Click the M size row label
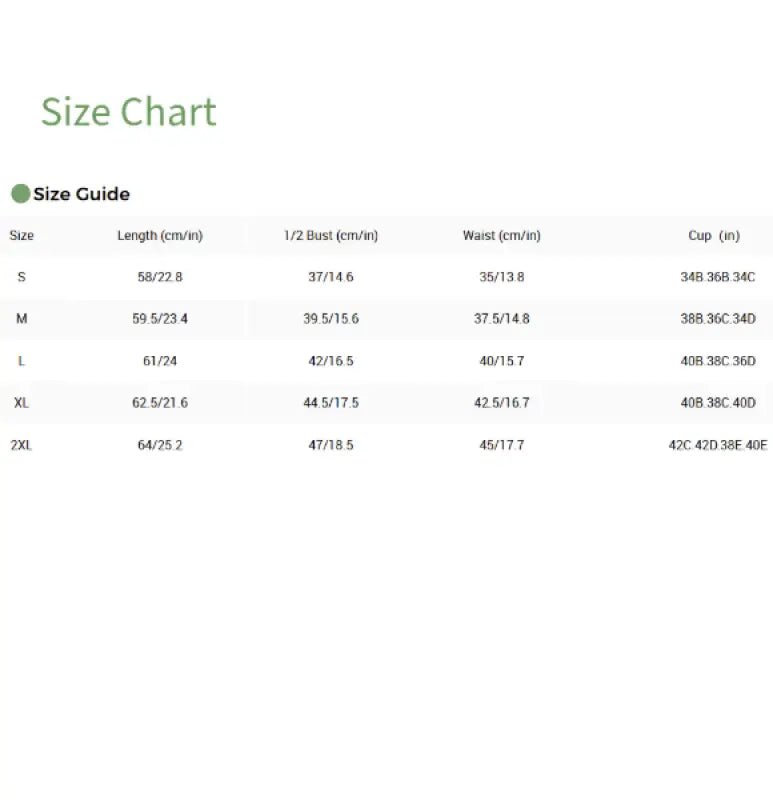 pyautogui.click(x=21, y=319)
